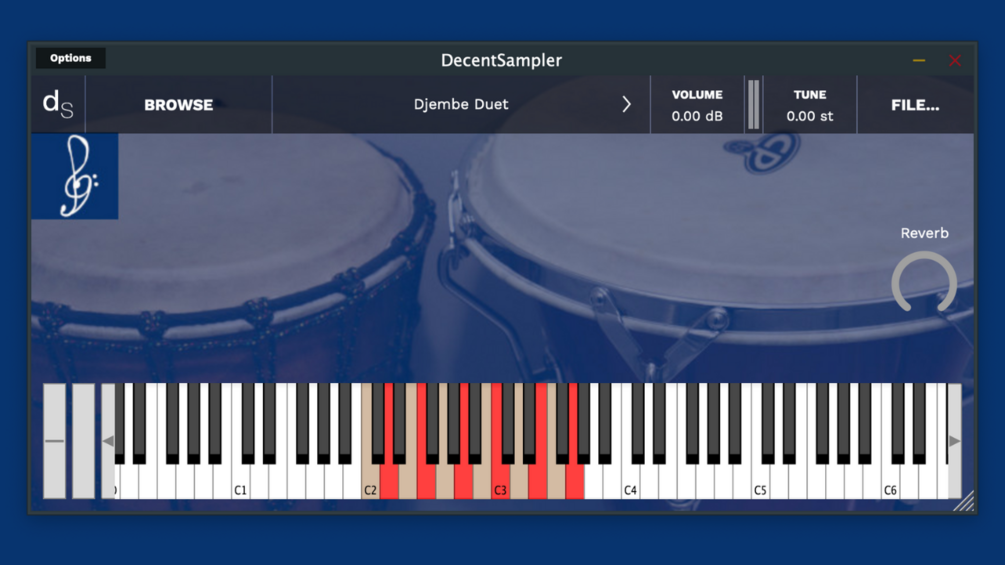Play the tan C2 key
Viewport: 1005px width, 565px height.
pyautogui.click(x=370, y=482)
